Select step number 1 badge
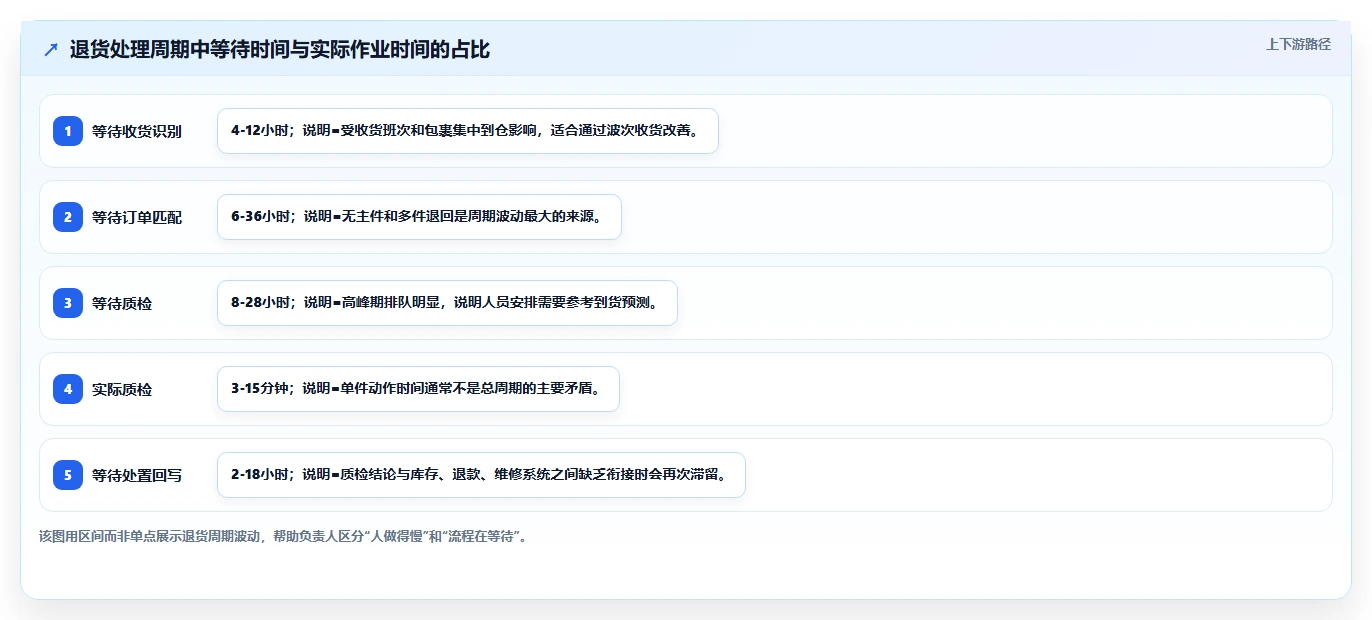1372x620 pixels. pos(68,131)
